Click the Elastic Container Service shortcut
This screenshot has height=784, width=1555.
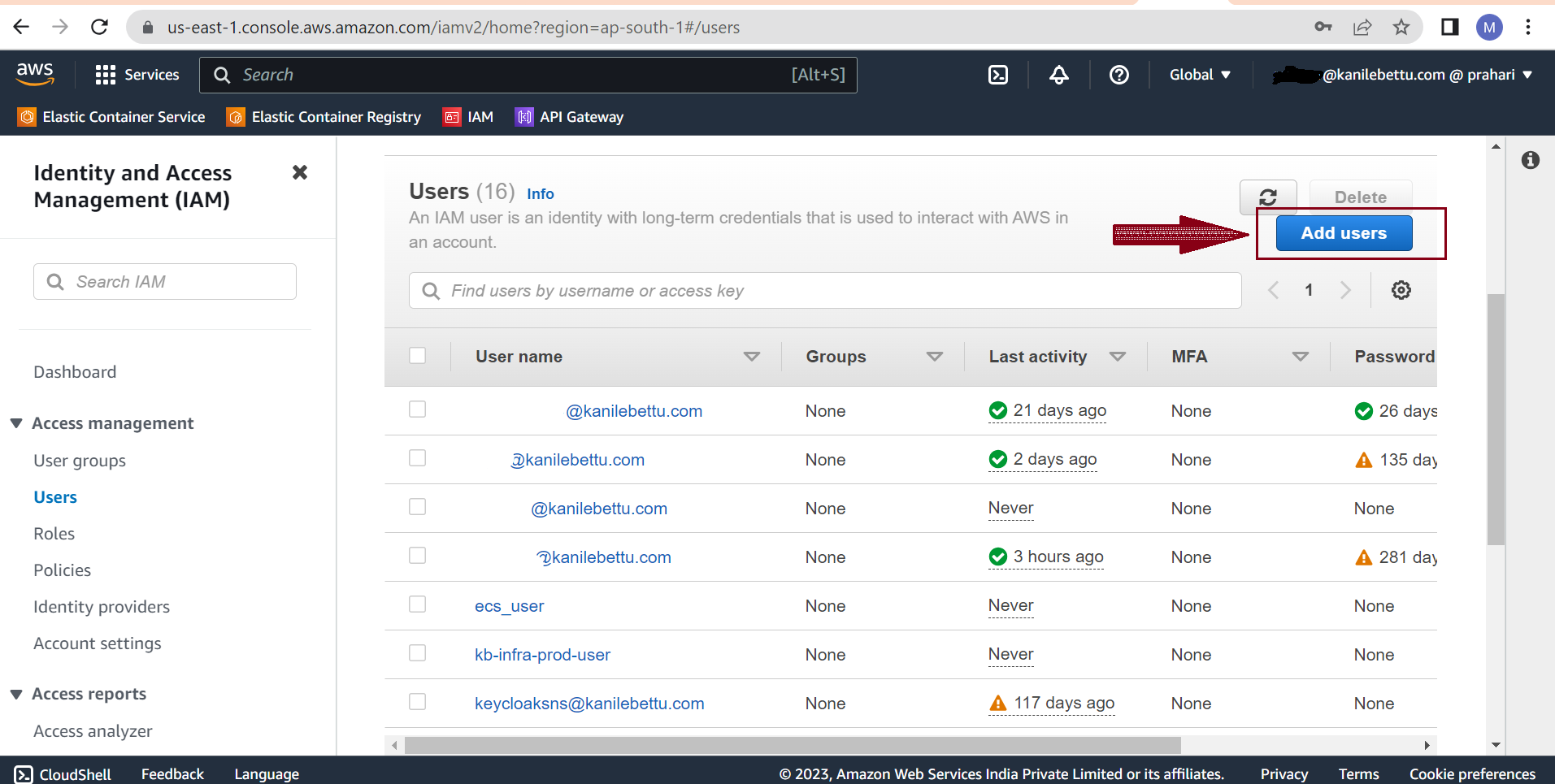111,117
